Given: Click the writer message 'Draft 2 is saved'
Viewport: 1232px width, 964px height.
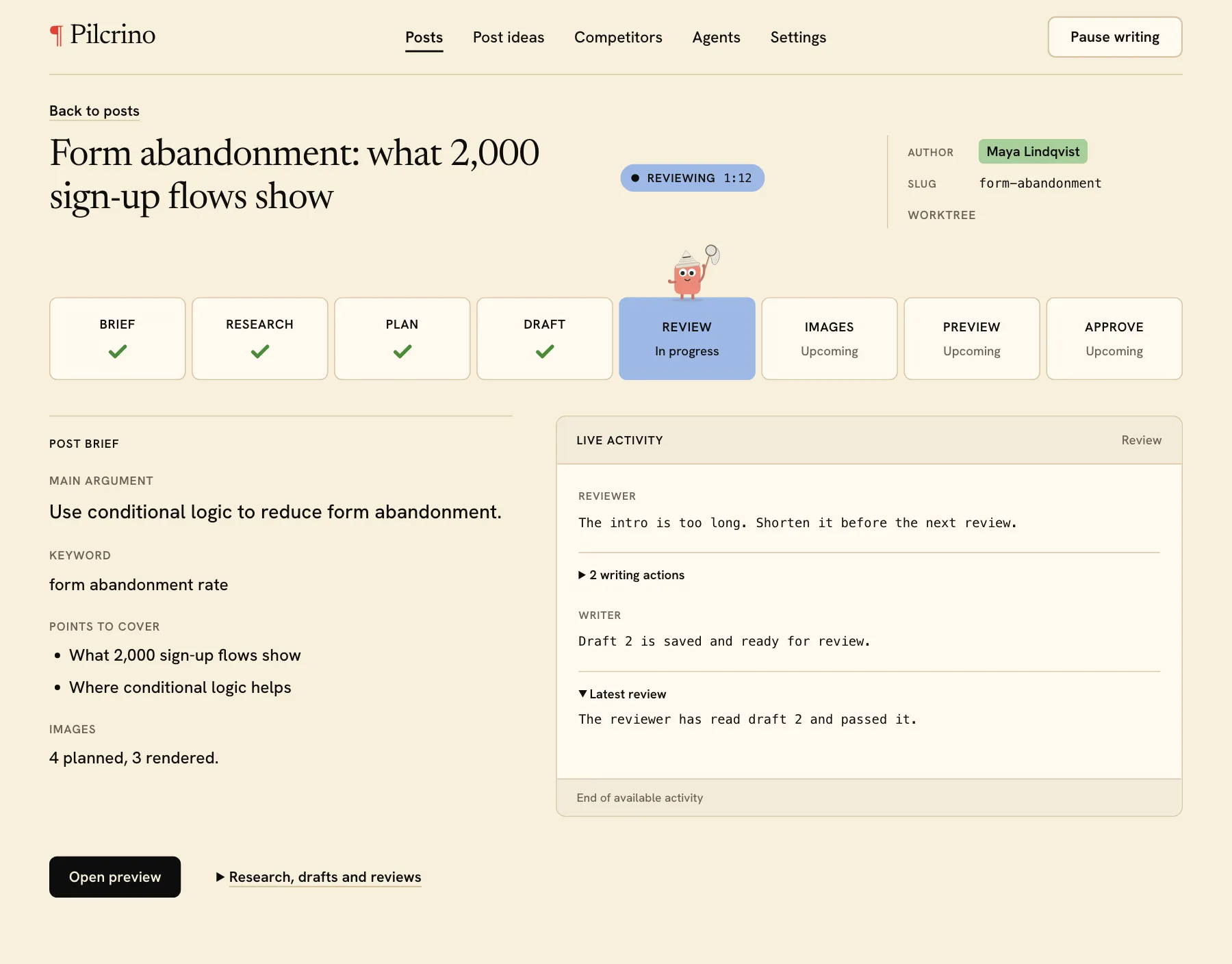Looking at the screenshot, I should click(724, 642).
